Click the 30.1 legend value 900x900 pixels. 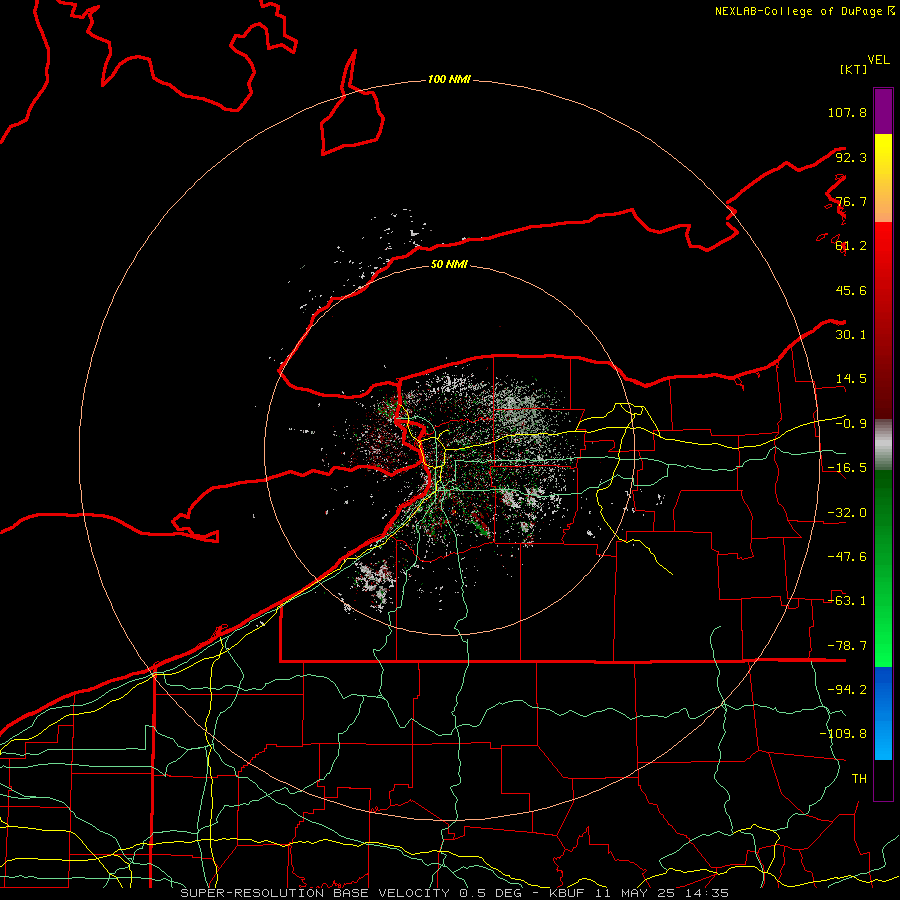pos(851,335)
